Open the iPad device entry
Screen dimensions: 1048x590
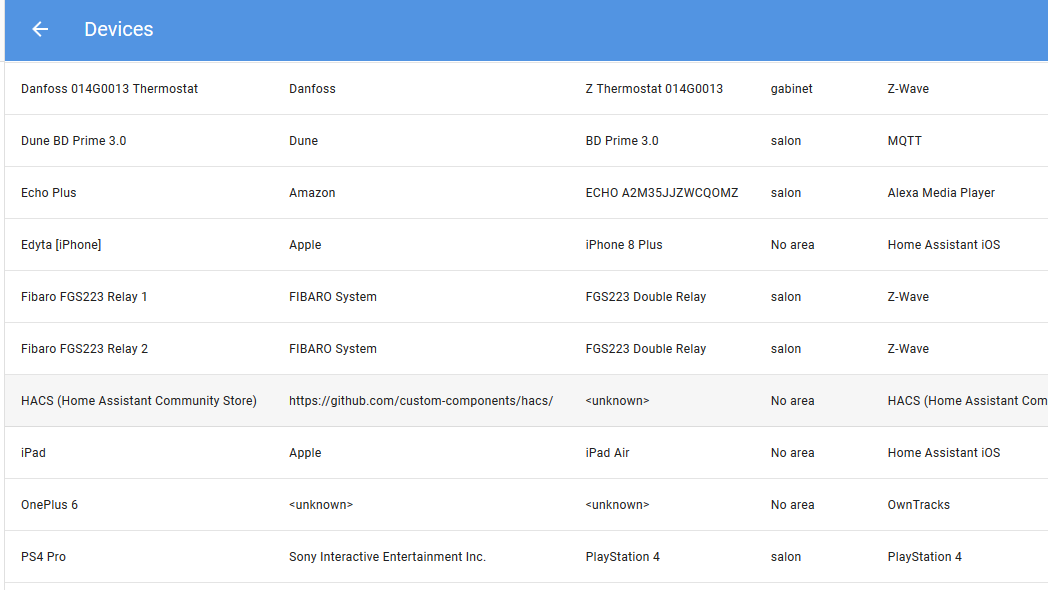coord(32,452)
